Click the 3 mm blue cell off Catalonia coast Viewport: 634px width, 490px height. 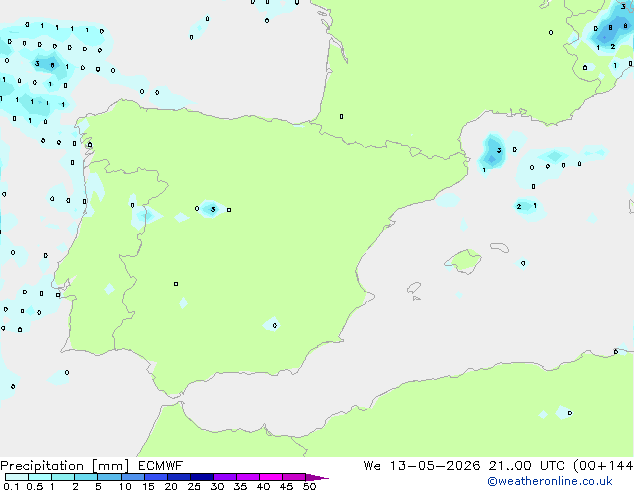tap(492, 153)
